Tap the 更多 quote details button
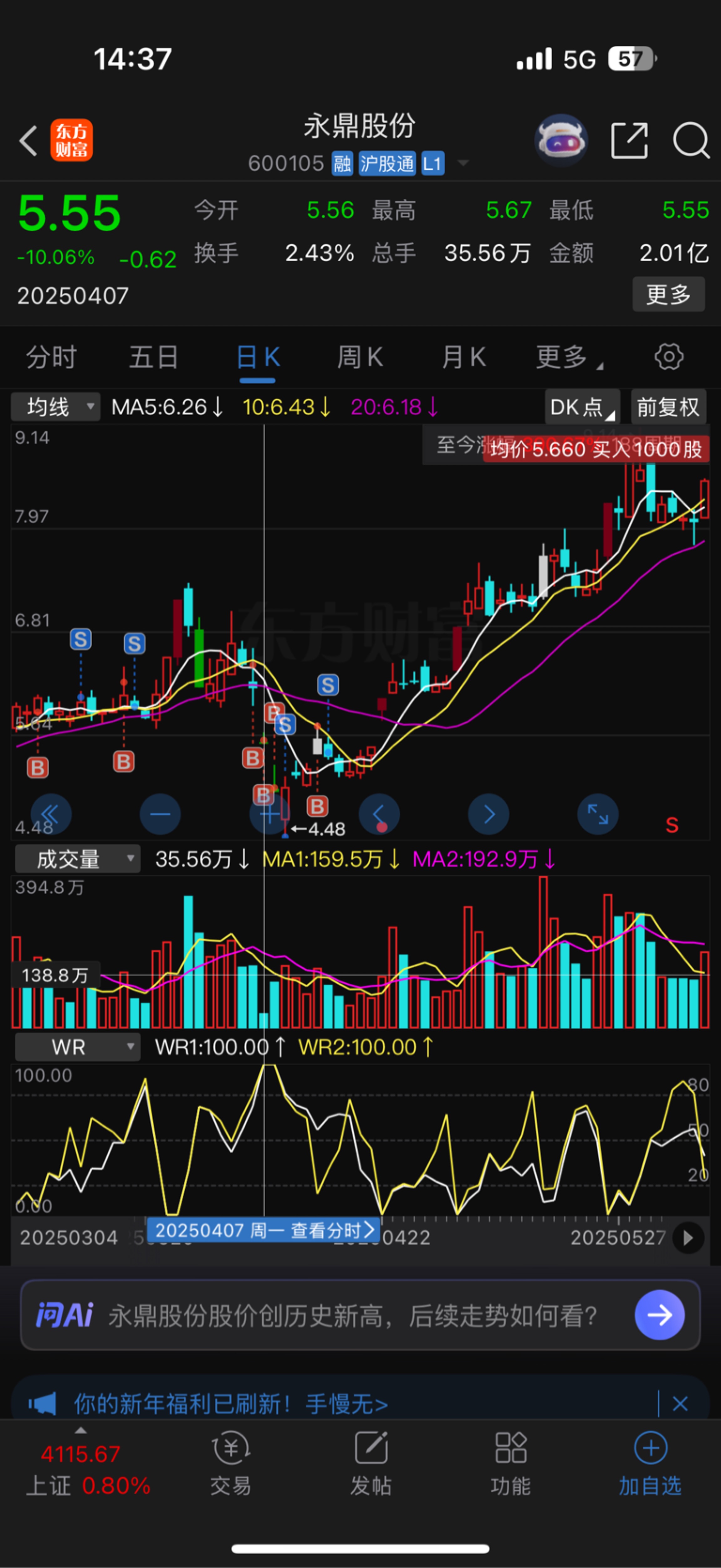This screenshot has height=1568, width=721. pos(668,295)
